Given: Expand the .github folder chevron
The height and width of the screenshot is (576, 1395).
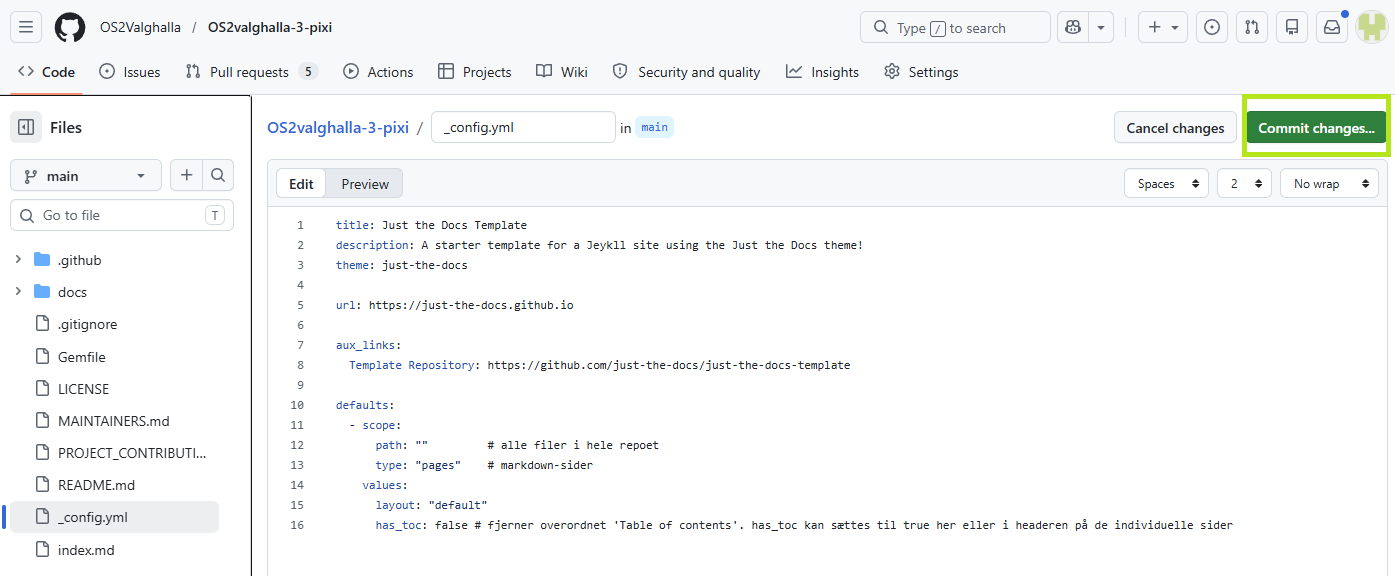Looking at the screenshot, I should (x=18, y=260).
